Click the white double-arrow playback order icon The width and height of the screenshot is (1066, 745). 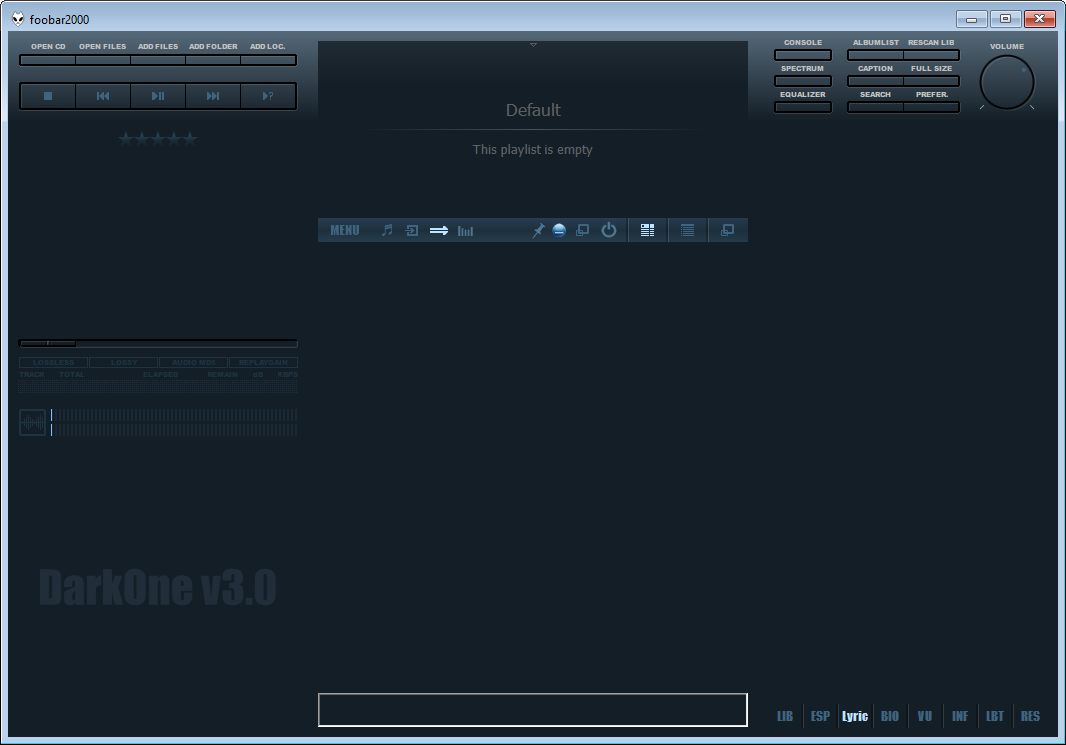[x=439, y=230]
